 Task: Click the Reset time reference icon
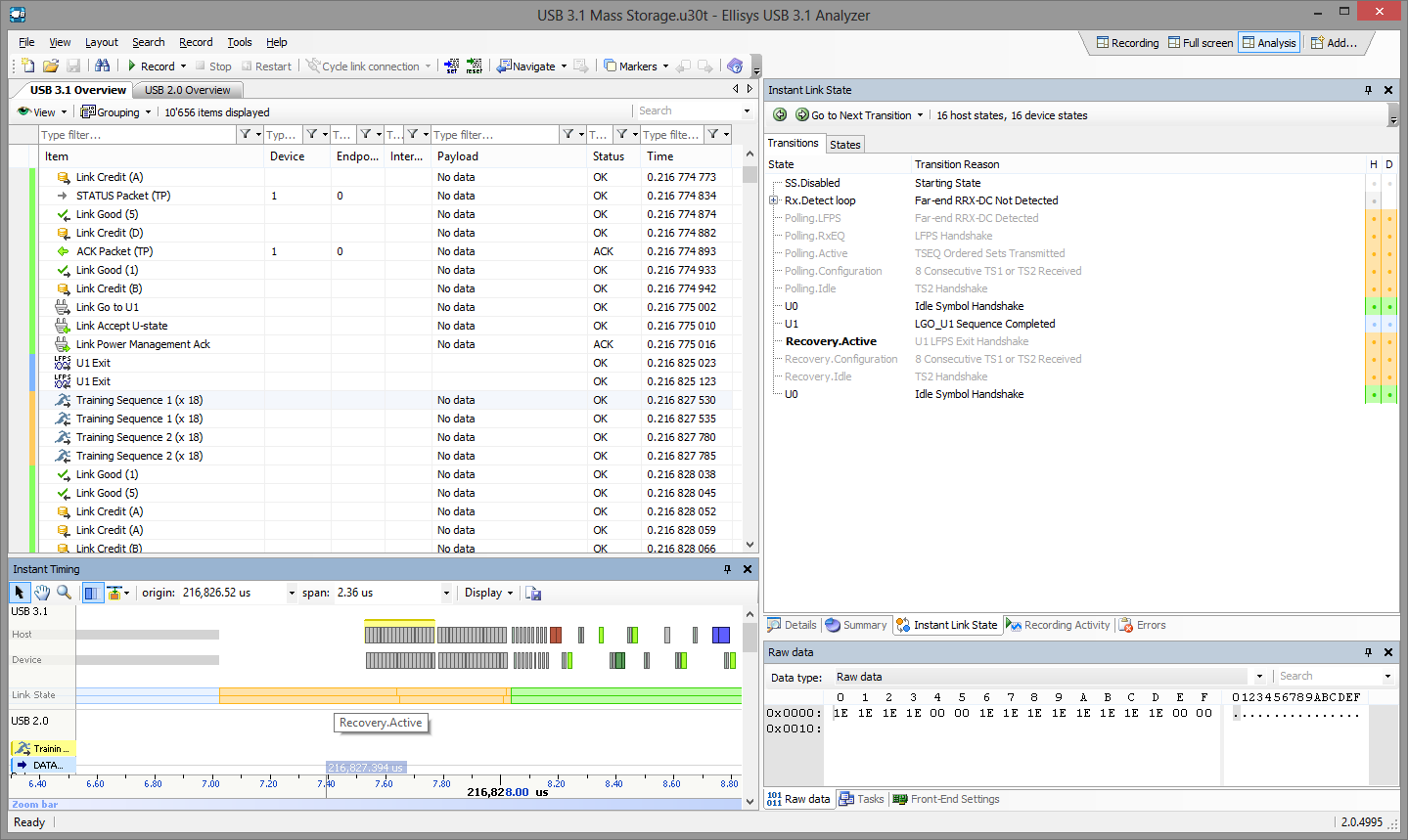[474, 66]
